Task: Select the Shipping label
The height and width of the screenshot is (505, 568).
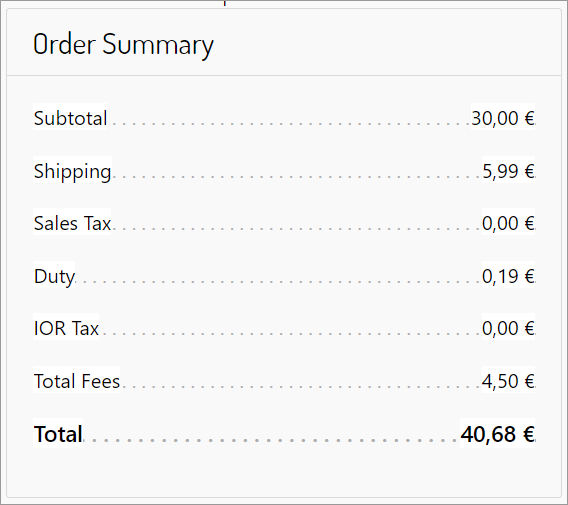Action: tap(72, 171)
